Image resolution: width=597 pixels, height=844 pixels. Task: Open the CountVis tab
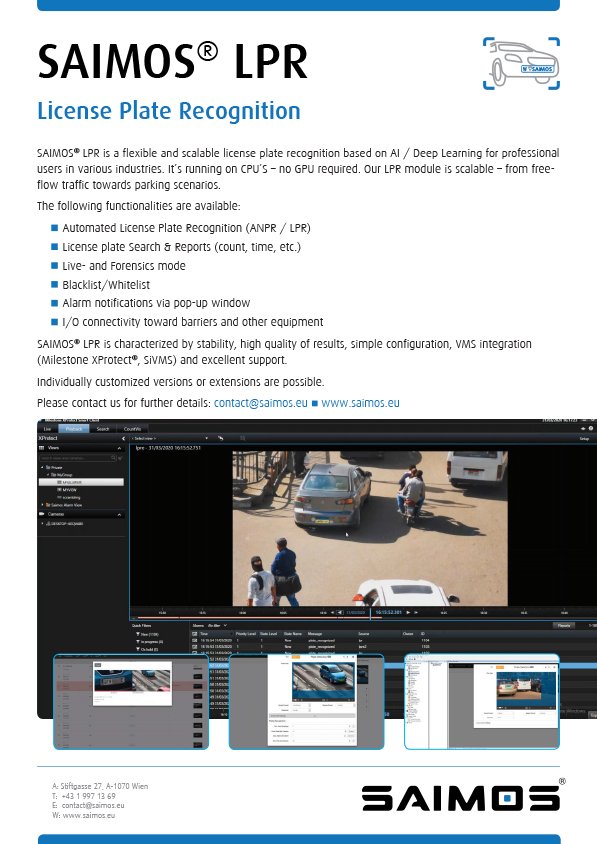tap(132, 429)
